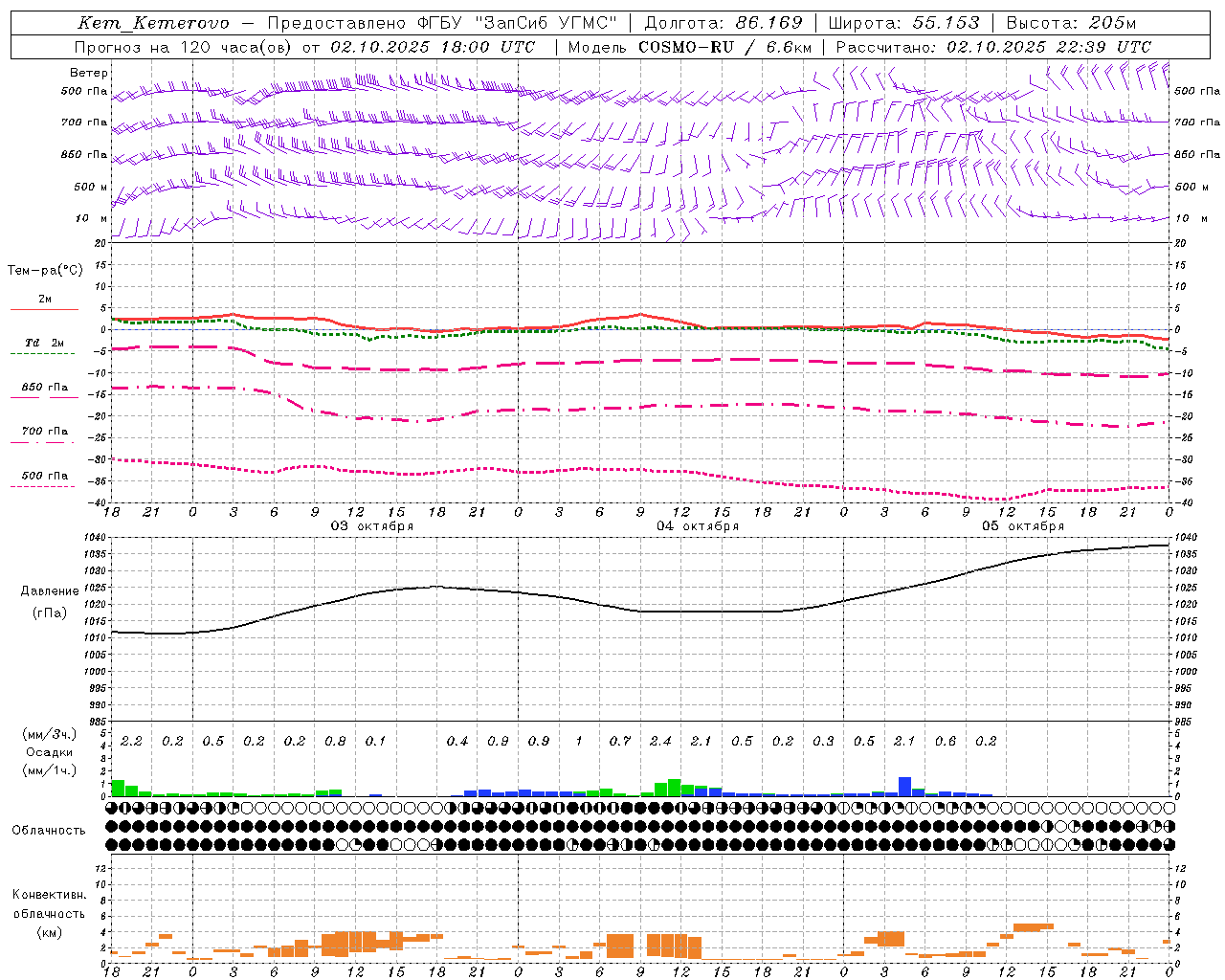
Task: Click the Ветер wind panel label
Action: click(x=89, y=73)
